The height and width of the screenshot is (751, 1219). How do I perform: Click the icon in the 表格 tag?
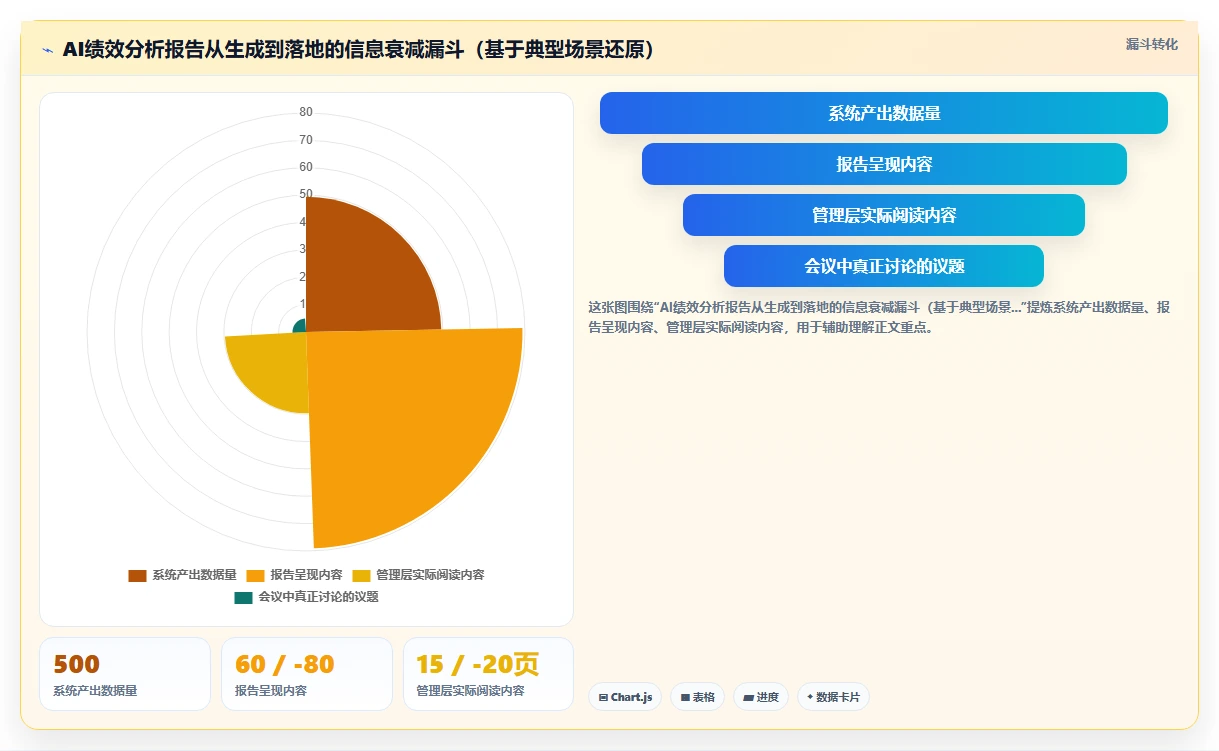pyautogui.click(x=685, y=697)
